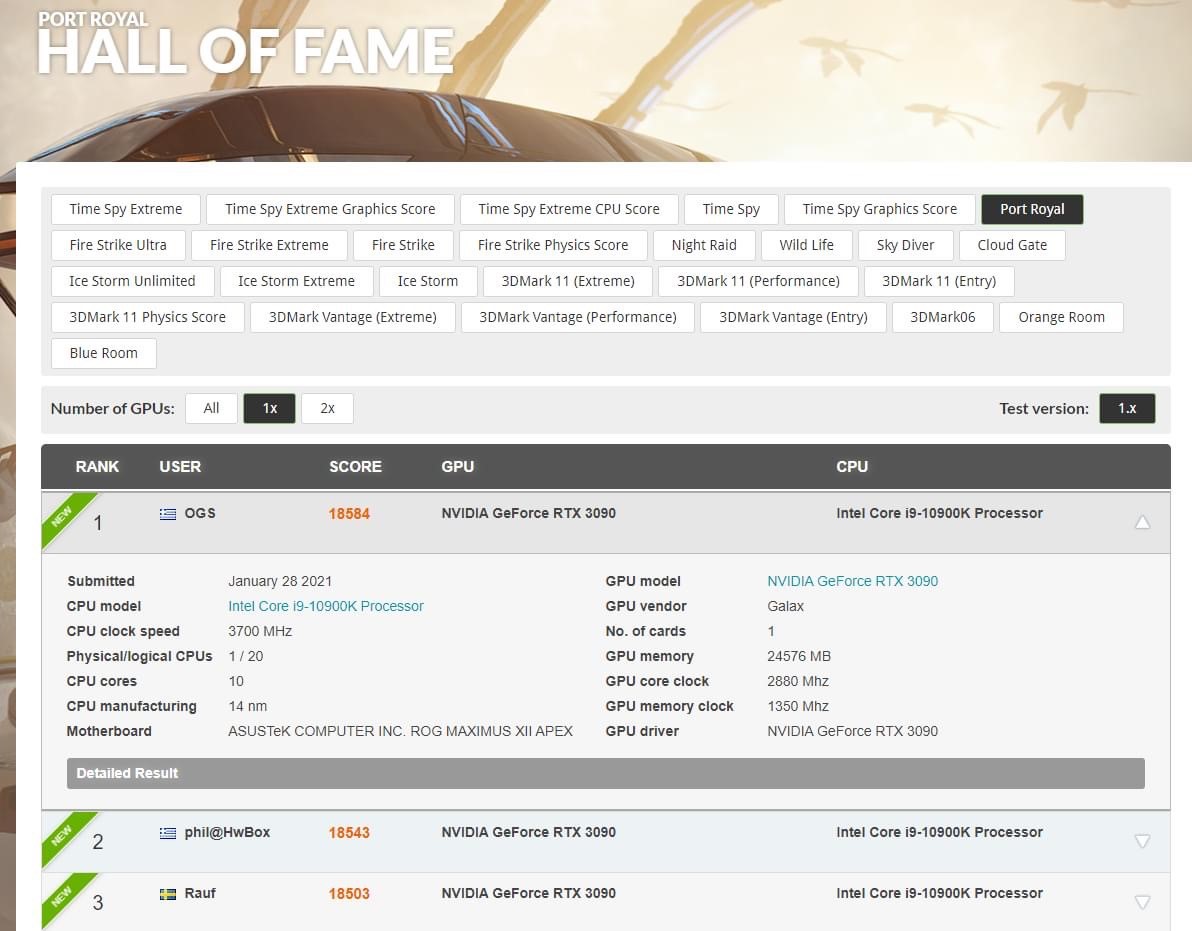
Task: Switch to the Night Raid tab
Action: [704, 245]
